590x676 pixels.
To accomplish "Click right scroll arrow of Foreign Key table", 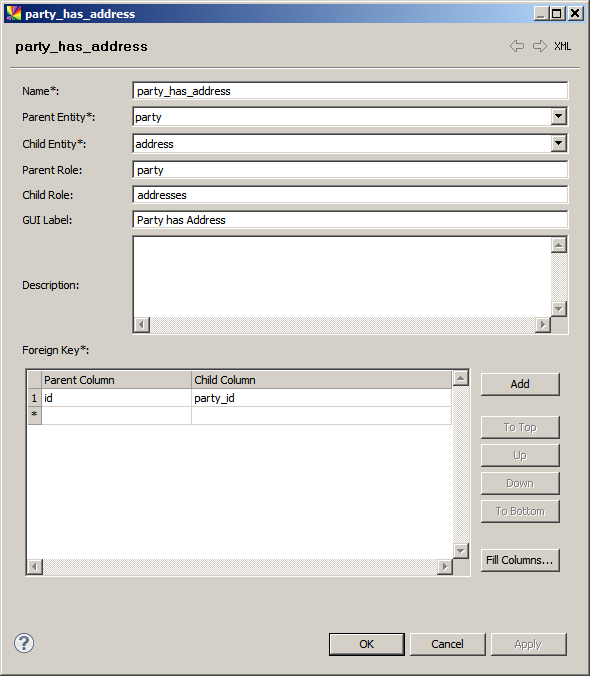I will click(444, 566).
